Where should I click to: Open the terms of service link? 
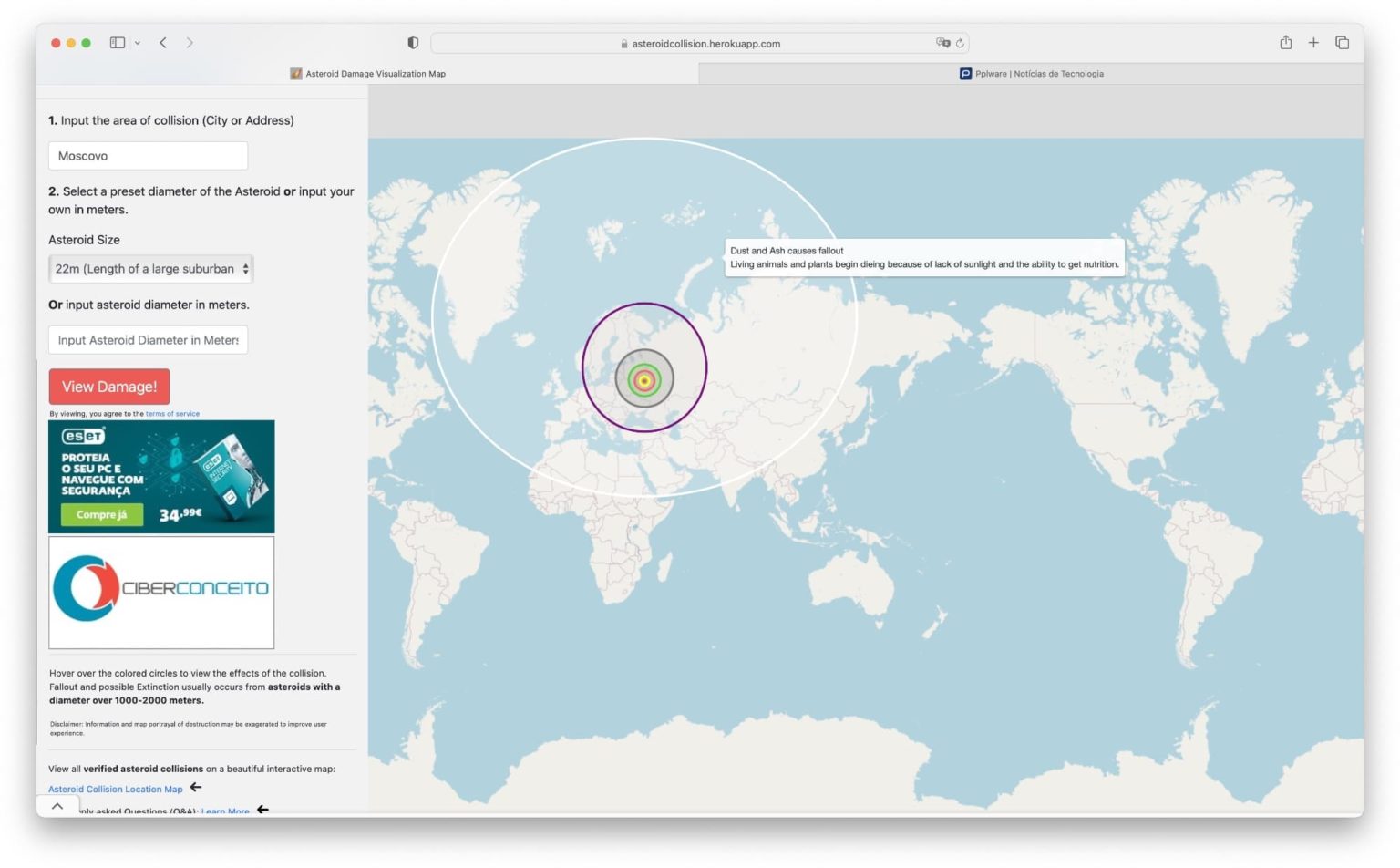[172, 414]
